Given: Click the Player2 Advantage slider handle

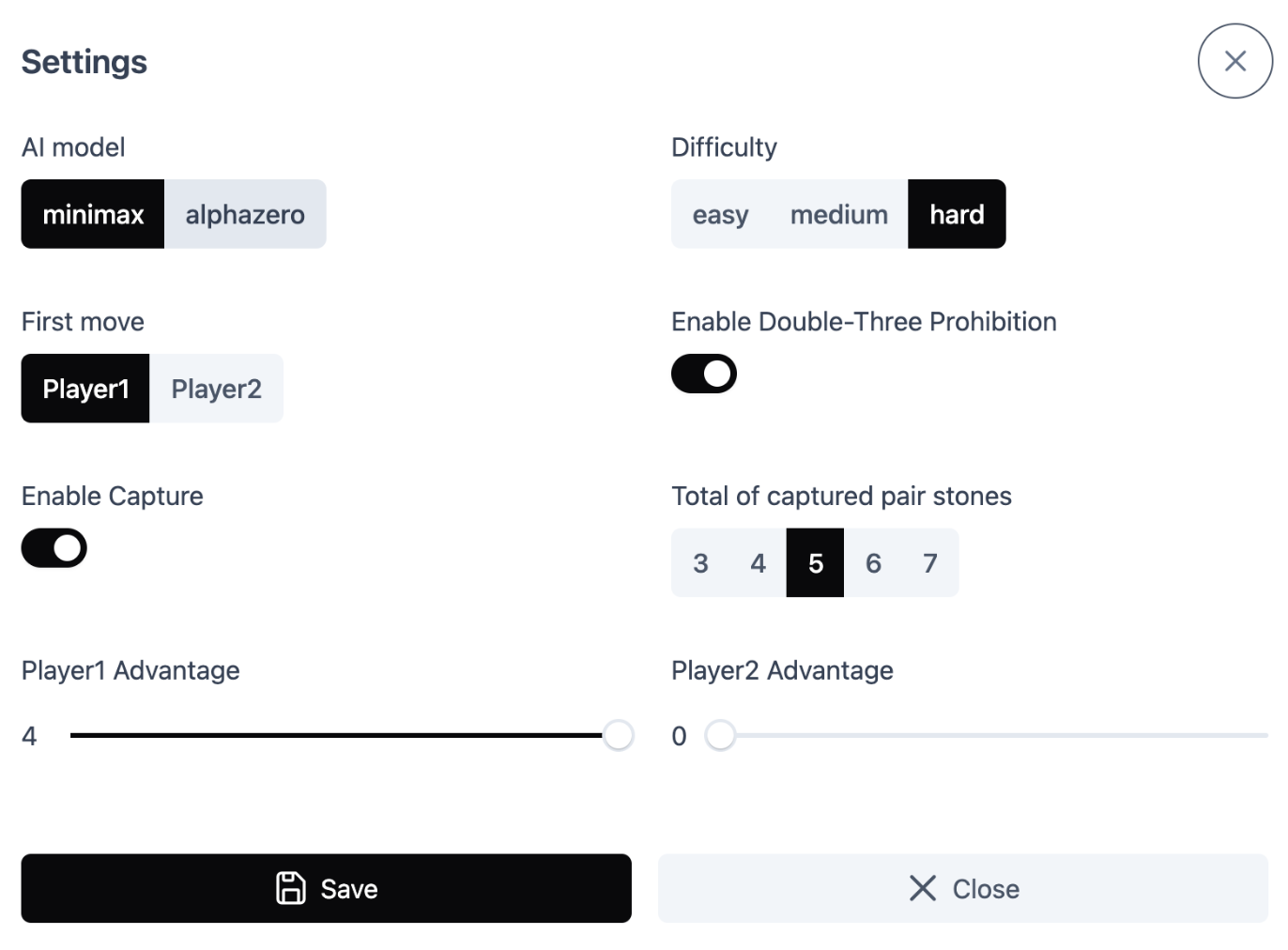Looking at the screenshot, I should pyautogui.click(x=720, y=735).
